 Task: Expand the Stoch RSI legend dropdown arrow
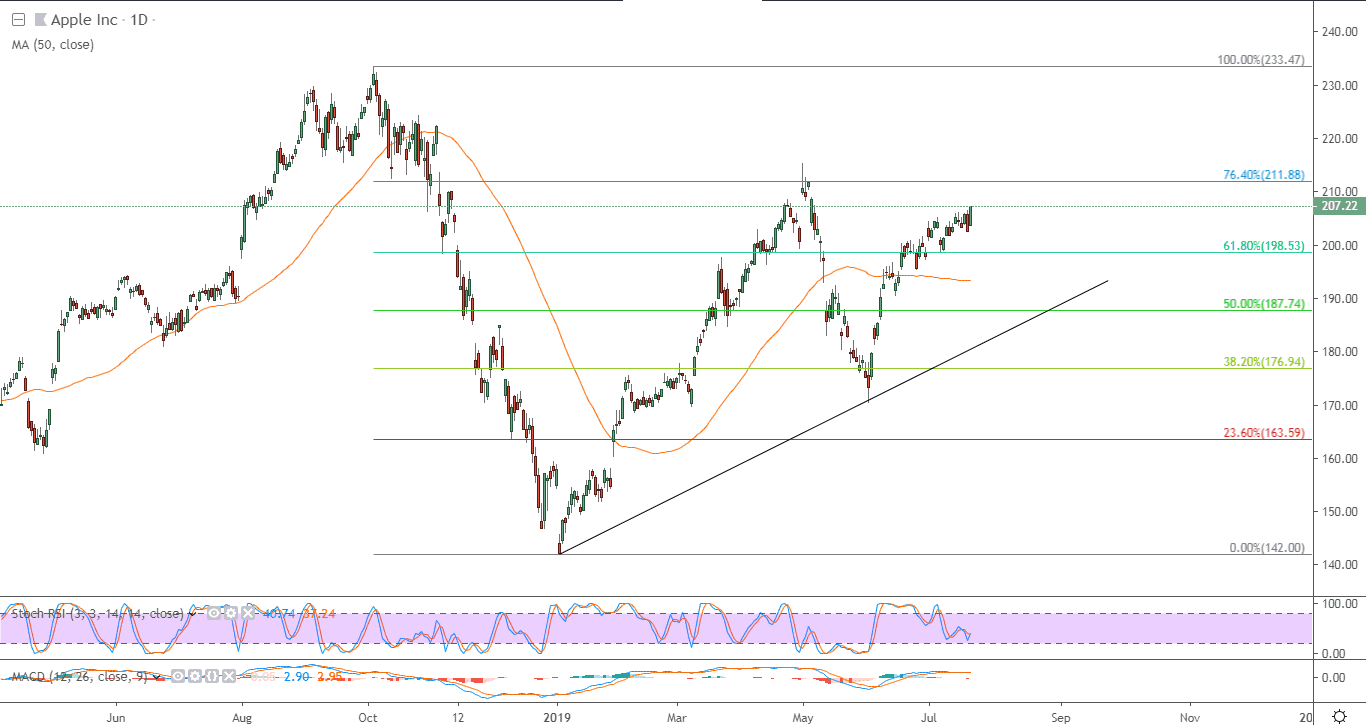point(195,612)
